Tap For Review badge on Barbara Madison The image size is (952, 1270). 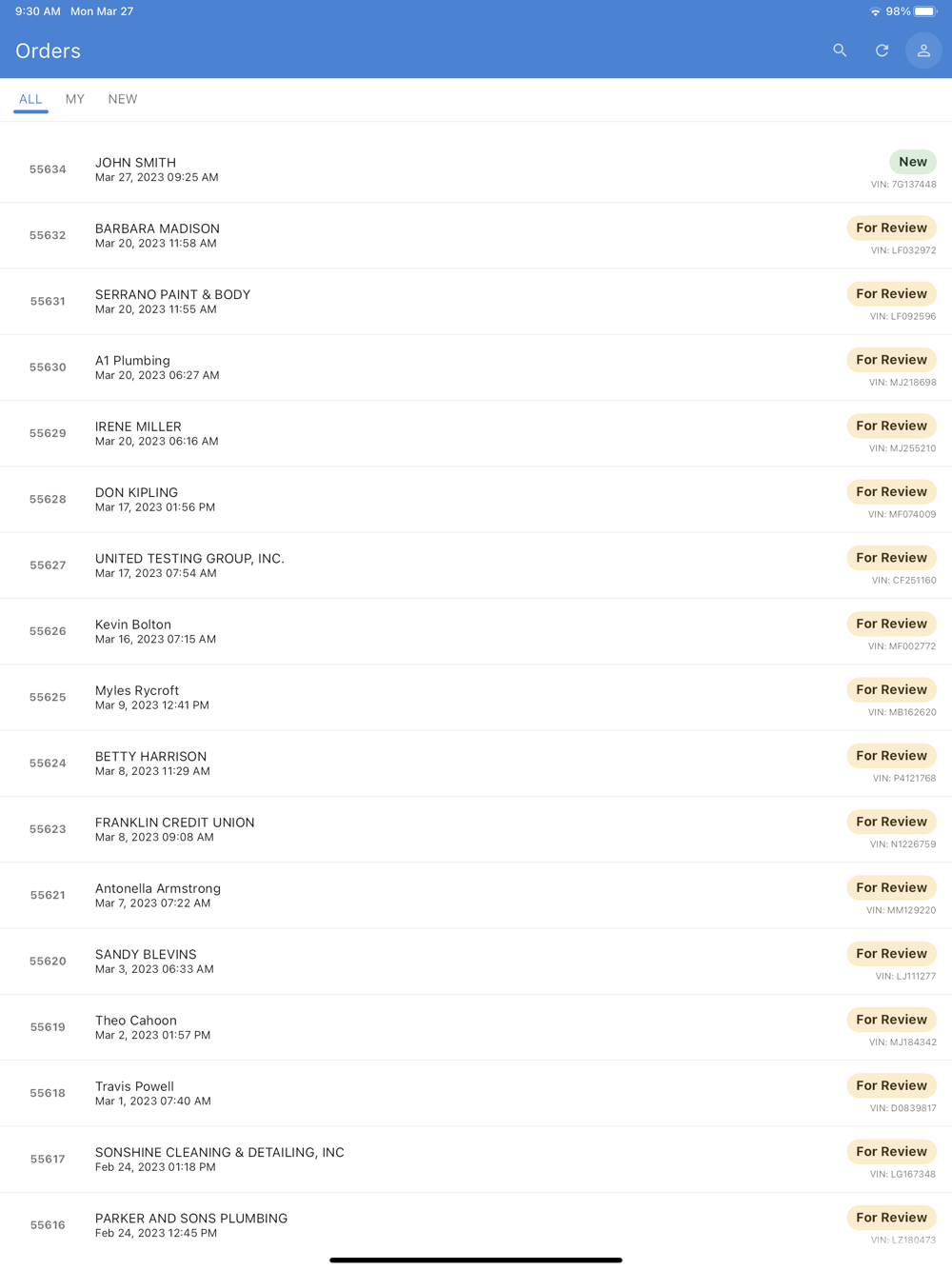[x=891, y=228]
